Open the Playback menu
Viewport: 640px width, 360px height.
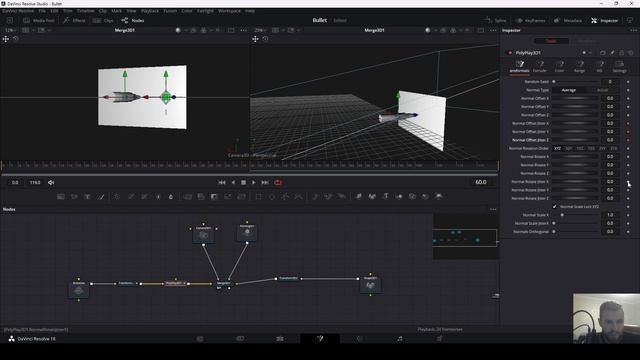(150, 11)
